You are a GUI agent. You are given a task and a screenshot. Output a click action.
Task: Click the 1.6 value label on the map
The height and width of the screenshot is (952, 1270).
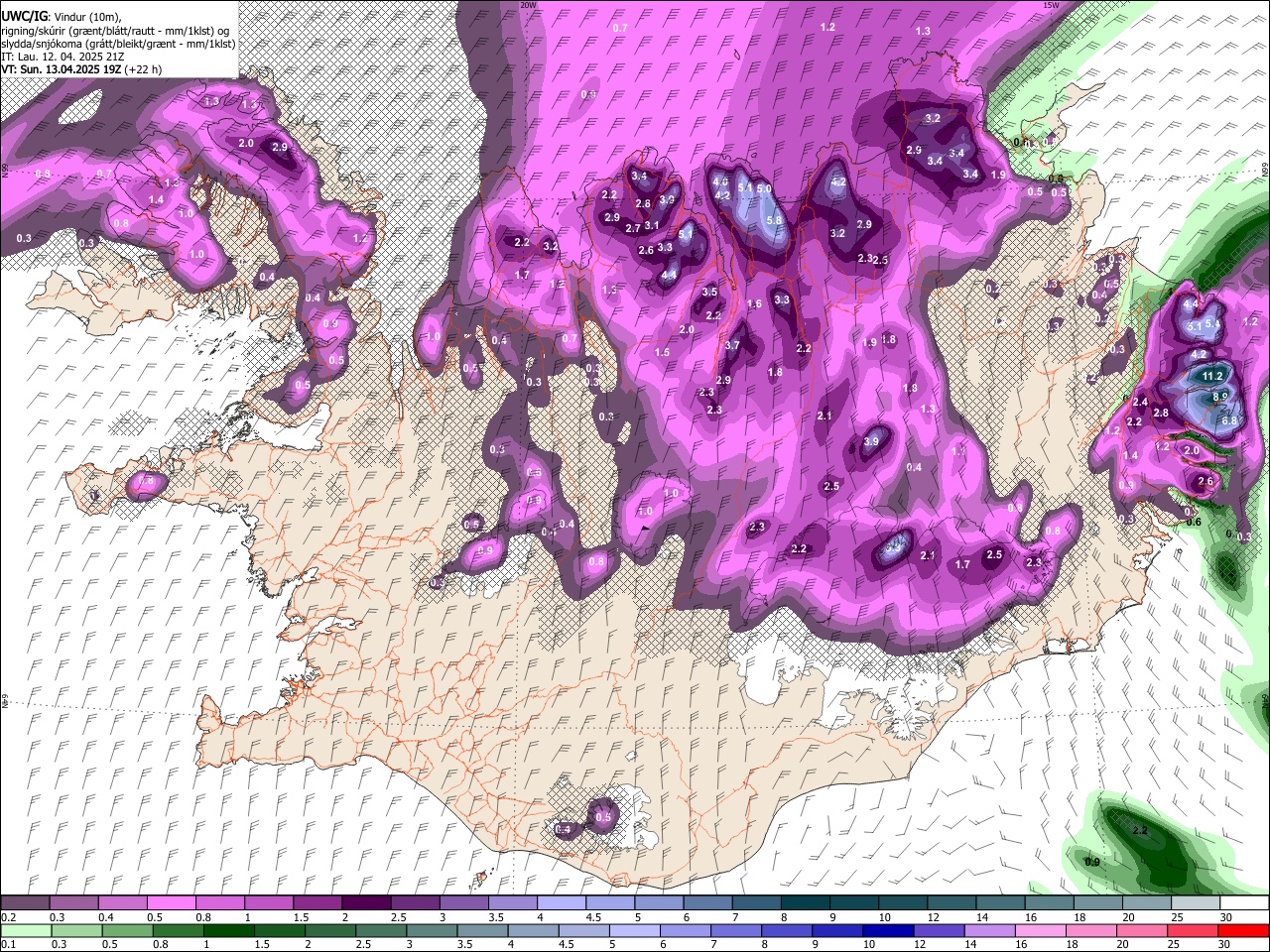754,304
